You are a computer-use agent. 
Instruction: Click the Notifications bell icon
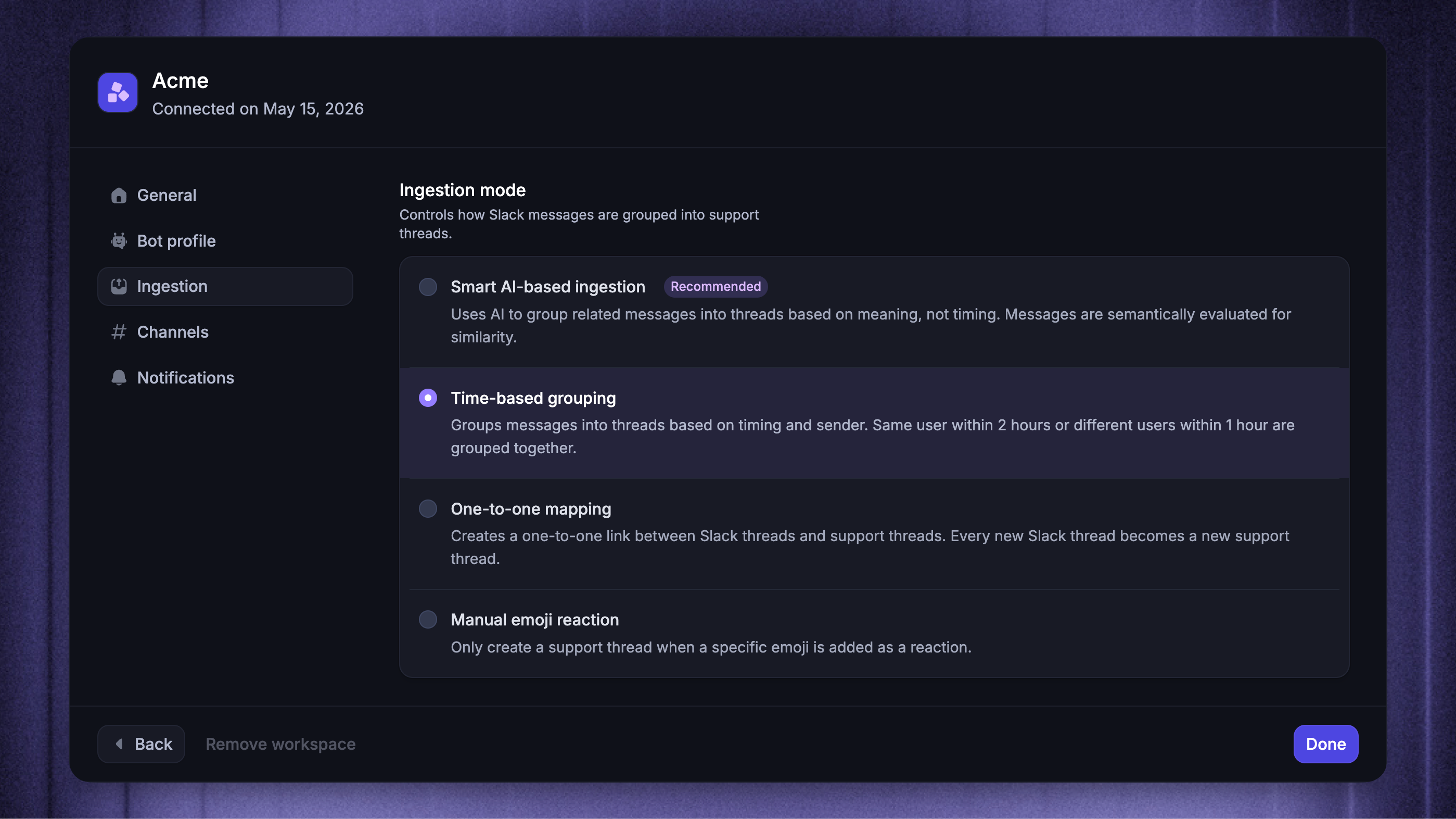click(x=119, y=378)
